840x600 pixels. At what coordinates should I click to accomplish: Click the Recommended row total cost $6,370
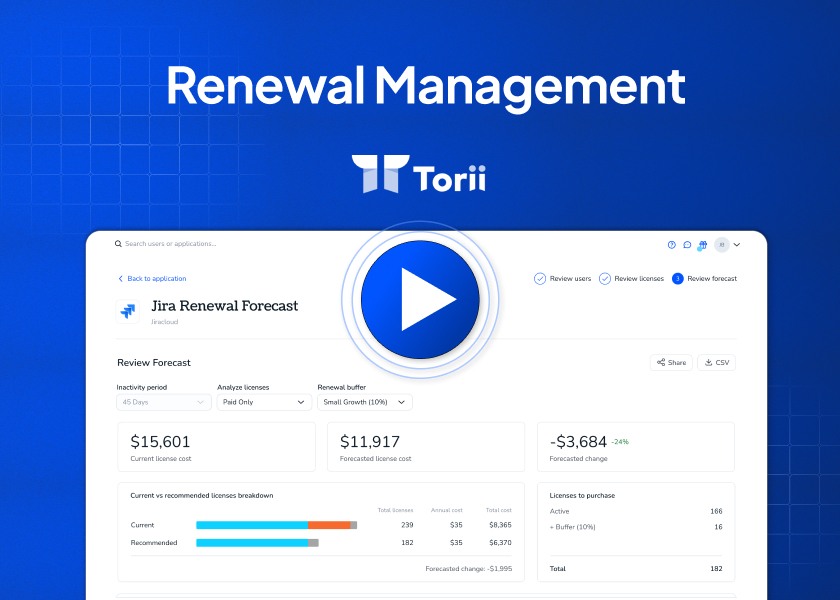500,543
